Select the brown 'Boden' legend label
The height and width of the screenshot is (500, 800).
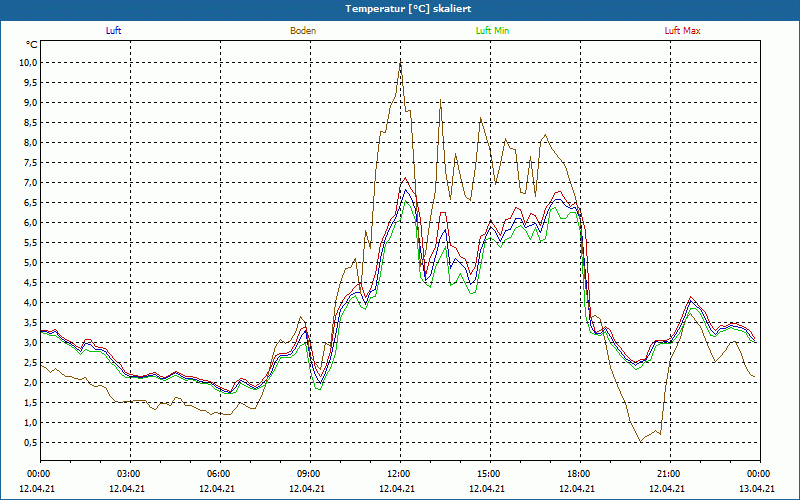[303, 31]
